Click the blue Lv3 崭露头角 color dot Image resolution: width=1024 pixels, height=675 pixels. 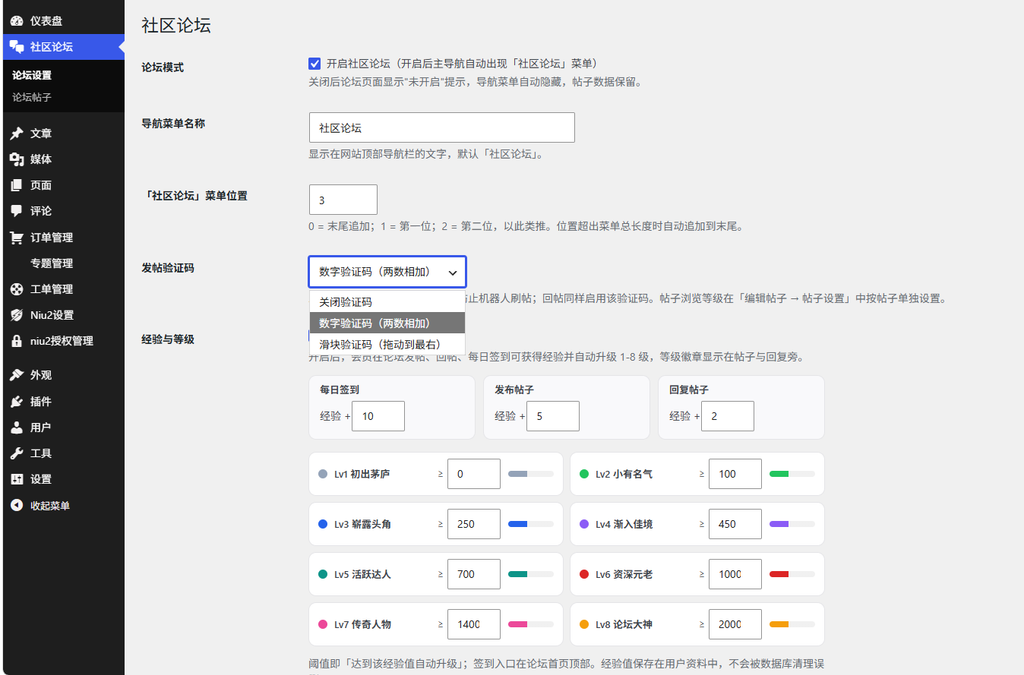point(323,524)
